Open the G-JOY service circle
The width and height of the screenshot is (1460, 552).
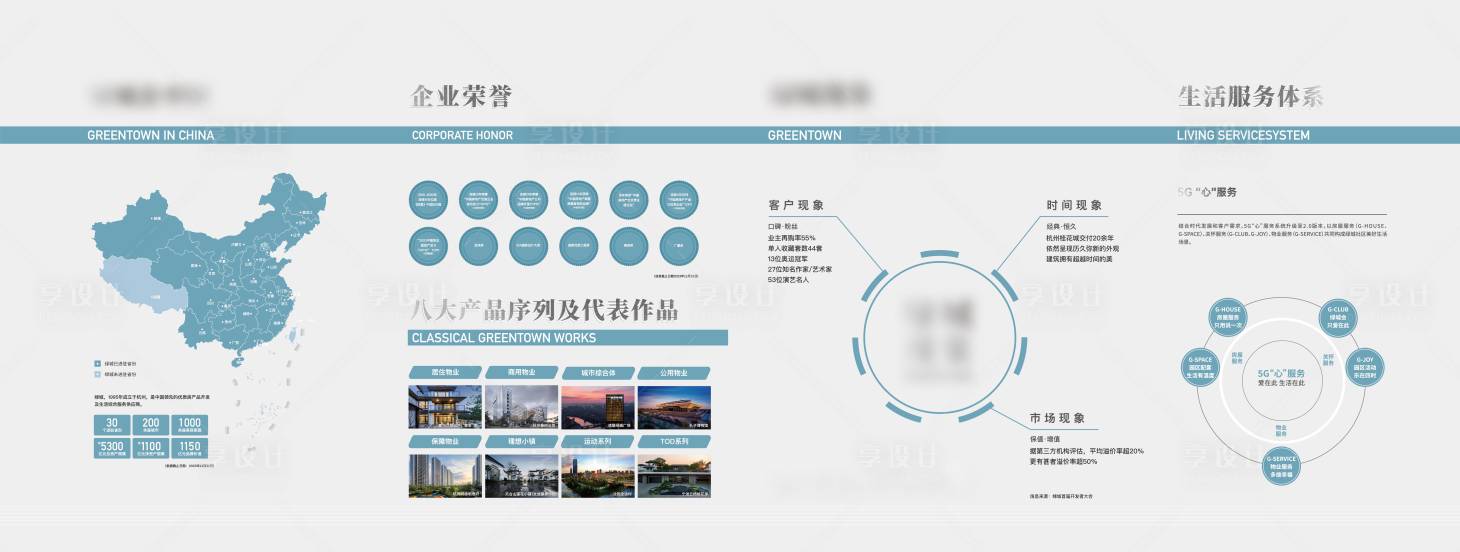(1365, 362)
